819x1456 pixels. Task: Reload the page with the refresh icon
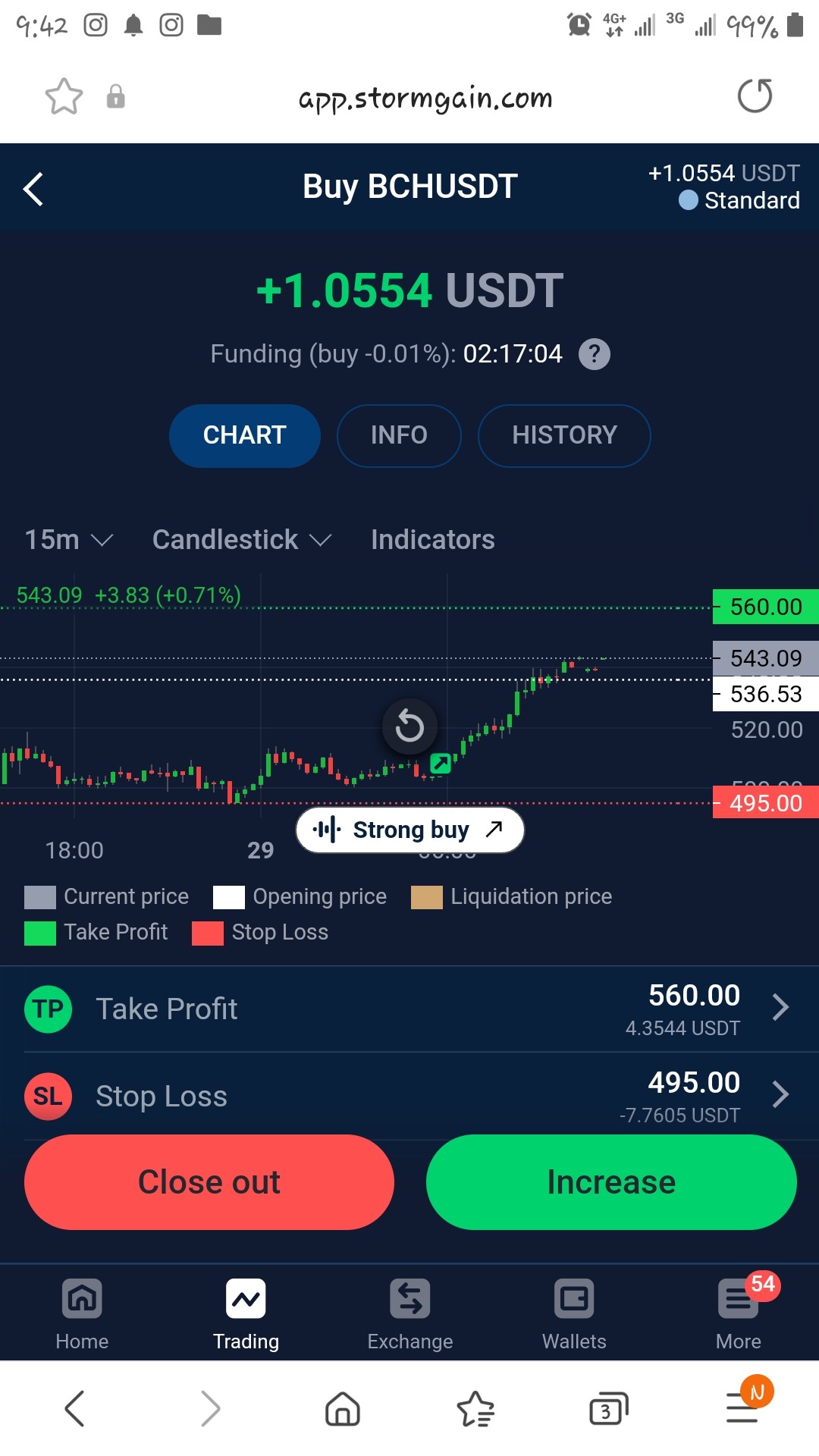(755, 96)
